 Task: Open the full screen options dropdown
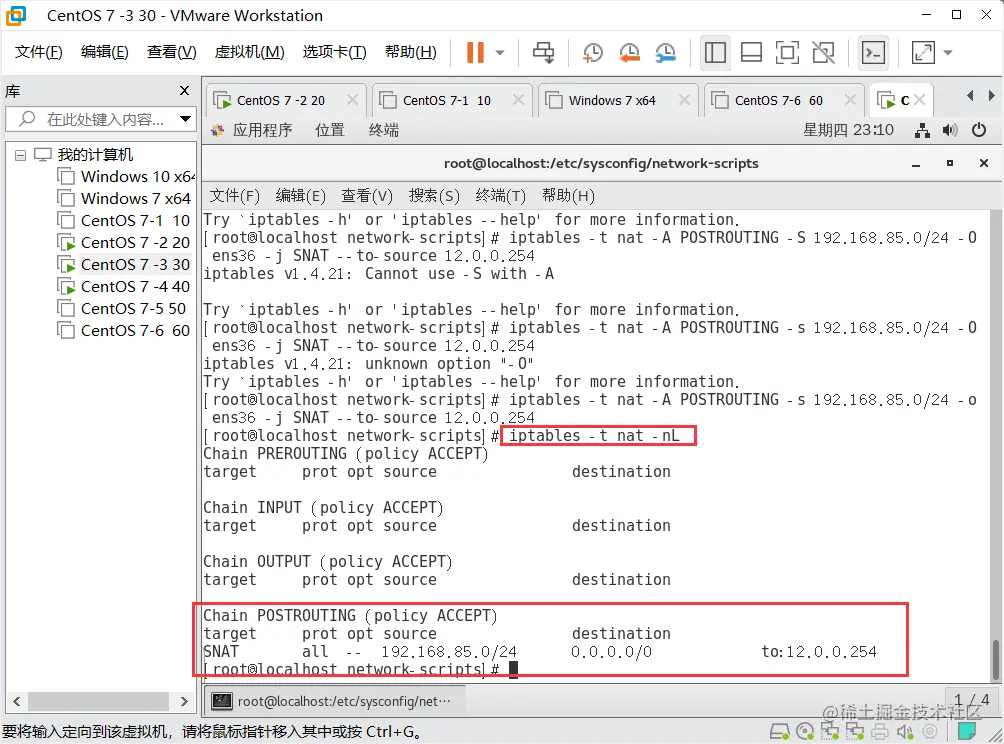click(946, 51)
